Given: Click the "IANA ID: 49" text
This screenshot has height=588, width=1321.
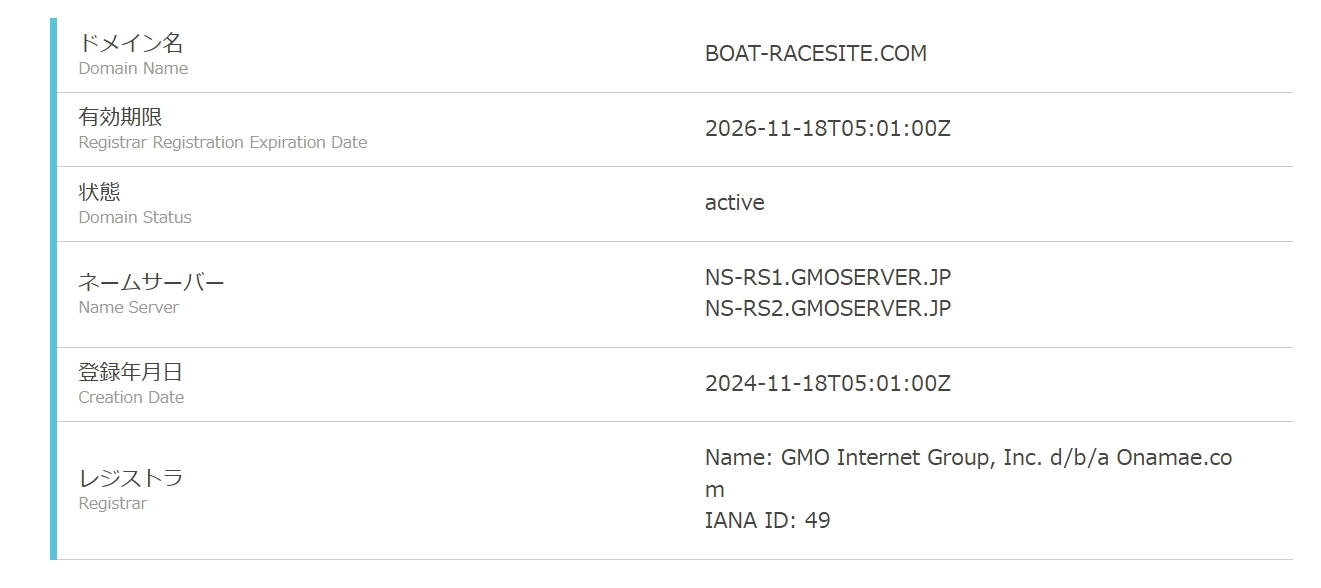Looking at the screenshot, I should coord(767,521).
